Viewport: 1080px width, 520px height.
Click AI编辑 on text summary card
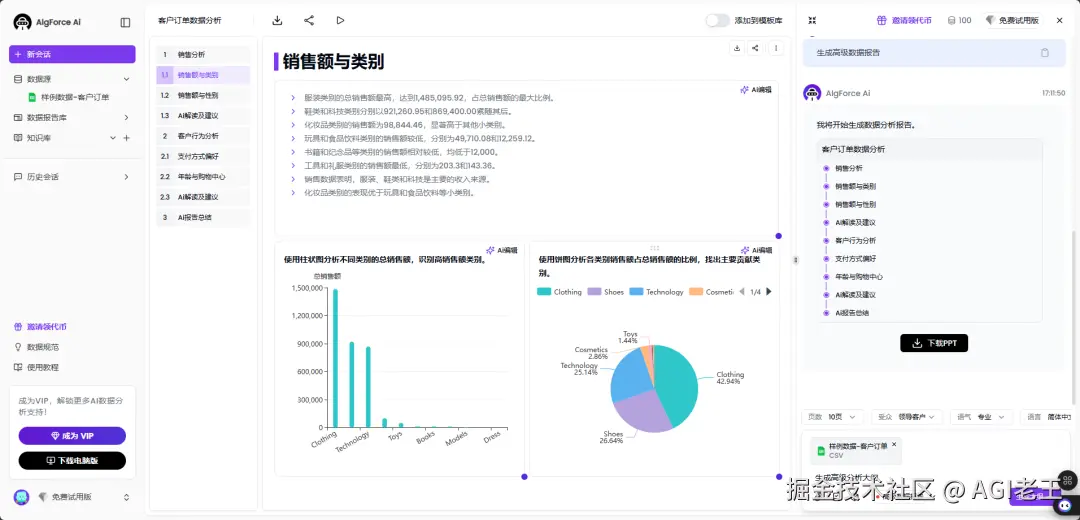coord(756,90)
